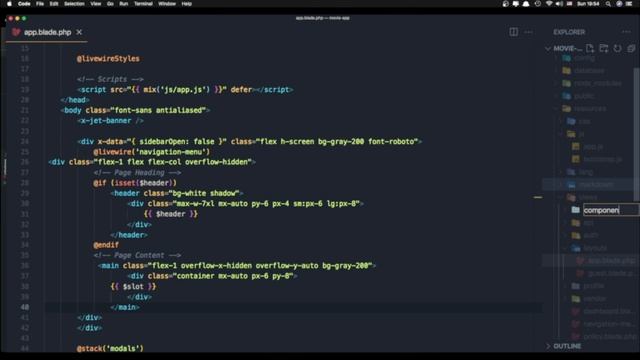Open the policy.blade.php file

(x=604, y=336)
